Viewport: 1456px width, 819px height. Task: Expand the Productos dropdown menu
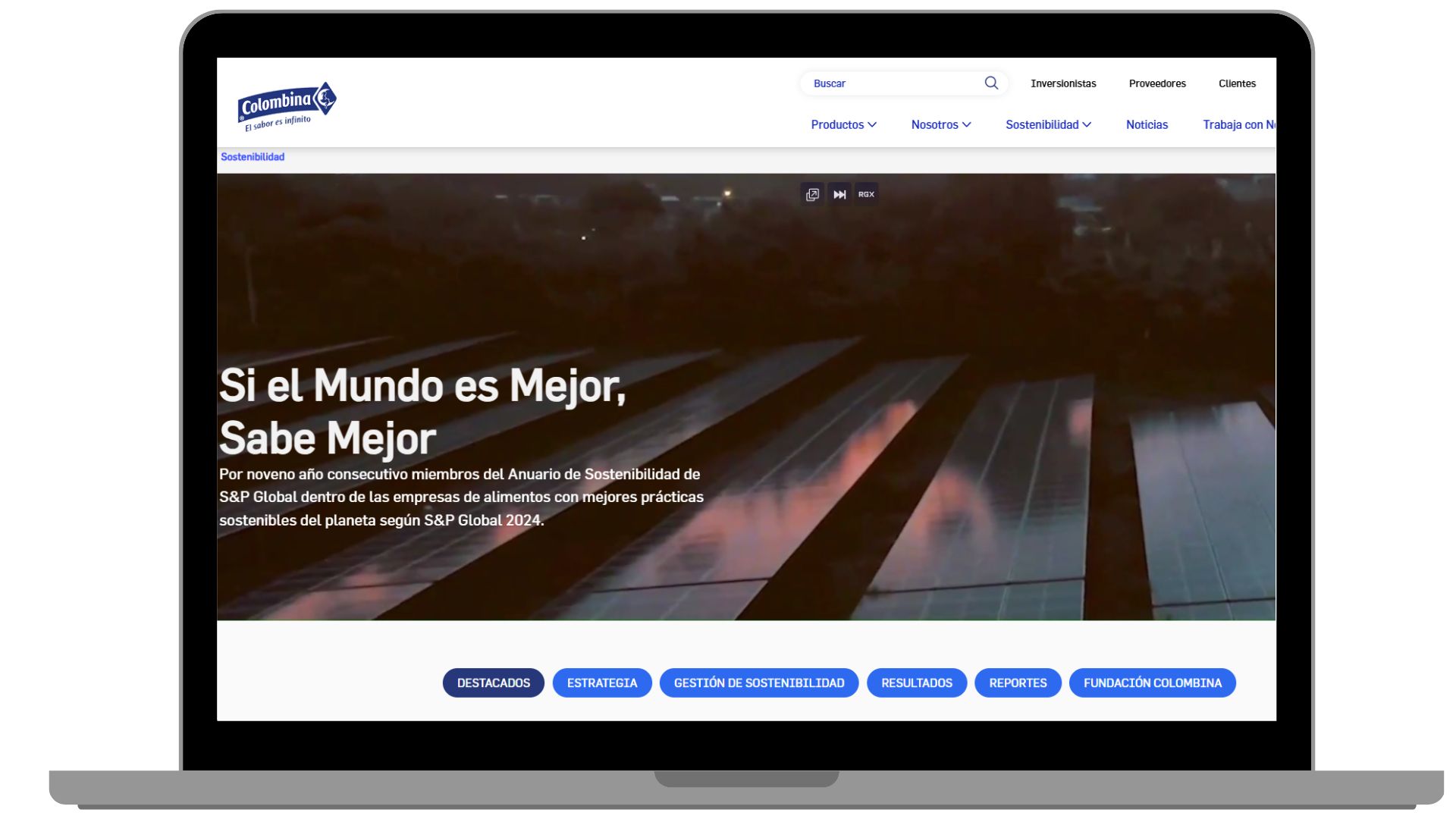pos(843,125)
